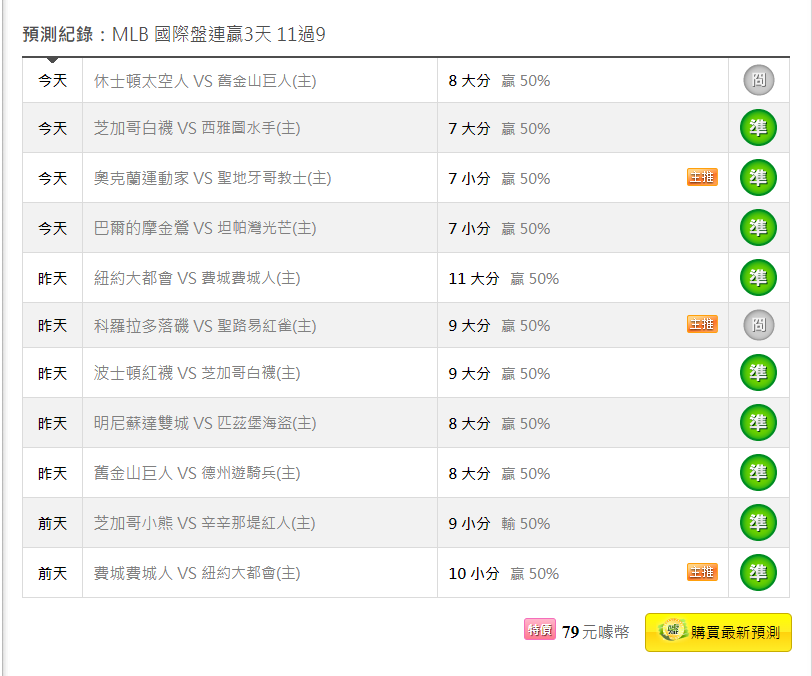This screenshot has width=812, height=676.
Task: Click green 準 icon for 費城費城人 VS 紐約大都會
Action: (759, 572)
